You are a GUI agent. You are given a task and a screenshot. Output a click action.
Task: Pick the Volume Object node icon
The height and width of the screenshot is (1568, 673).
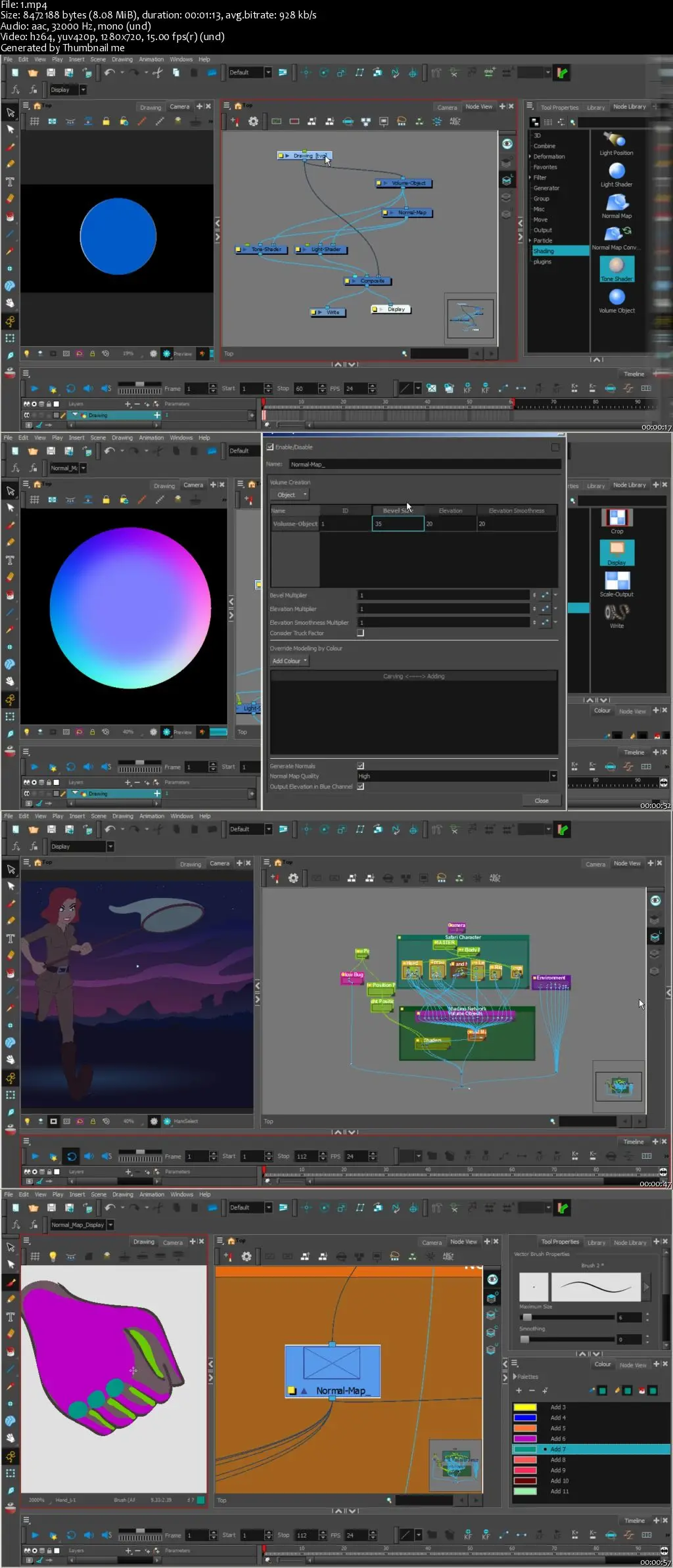[616, 297]
